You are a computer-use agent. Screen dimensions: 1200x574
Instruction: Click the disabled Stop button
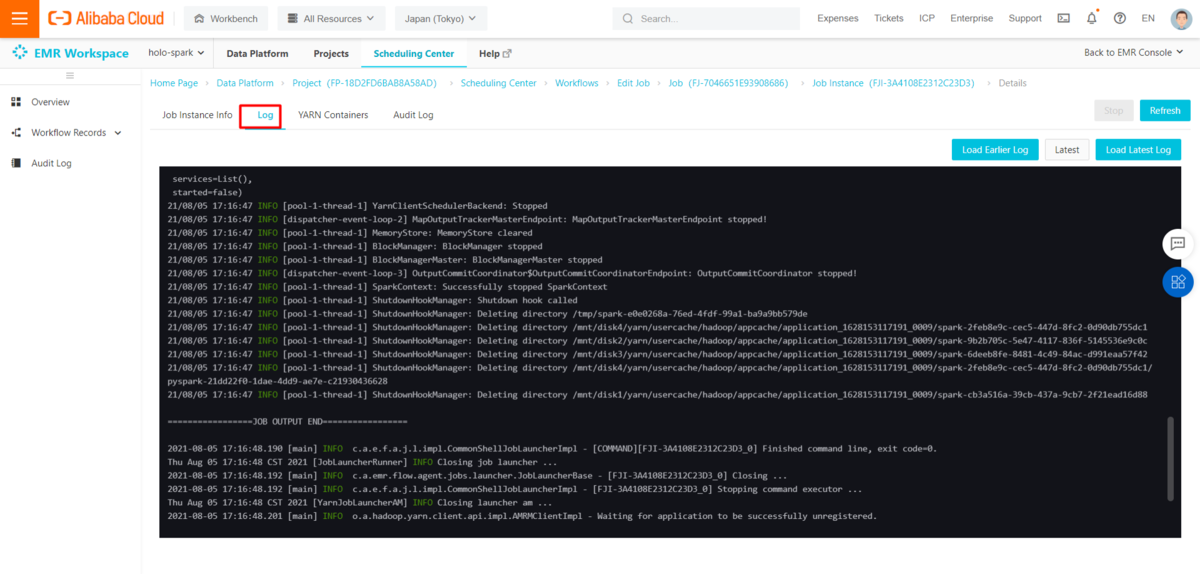point(1114,110)
